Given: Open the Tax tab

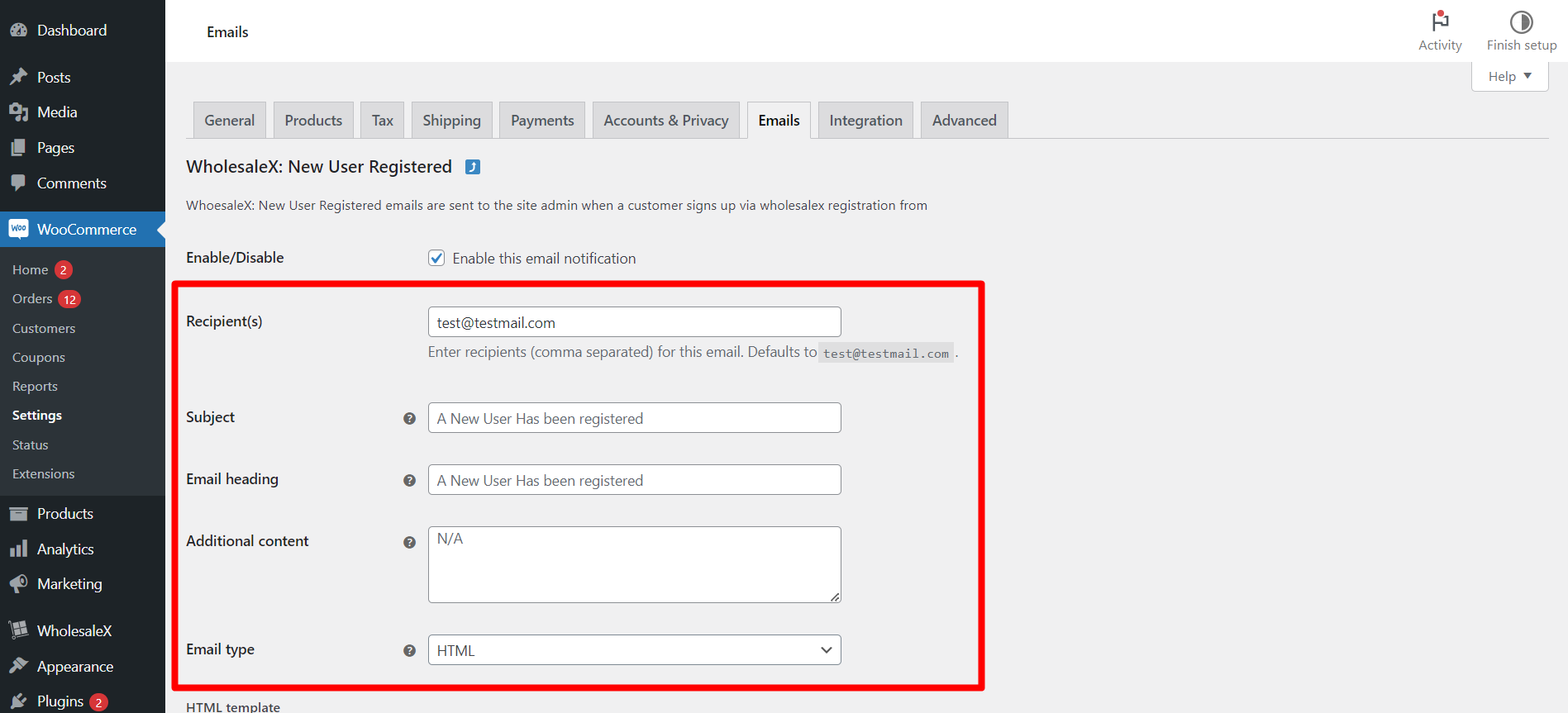Looking at the screenshot, I should 383,121.
